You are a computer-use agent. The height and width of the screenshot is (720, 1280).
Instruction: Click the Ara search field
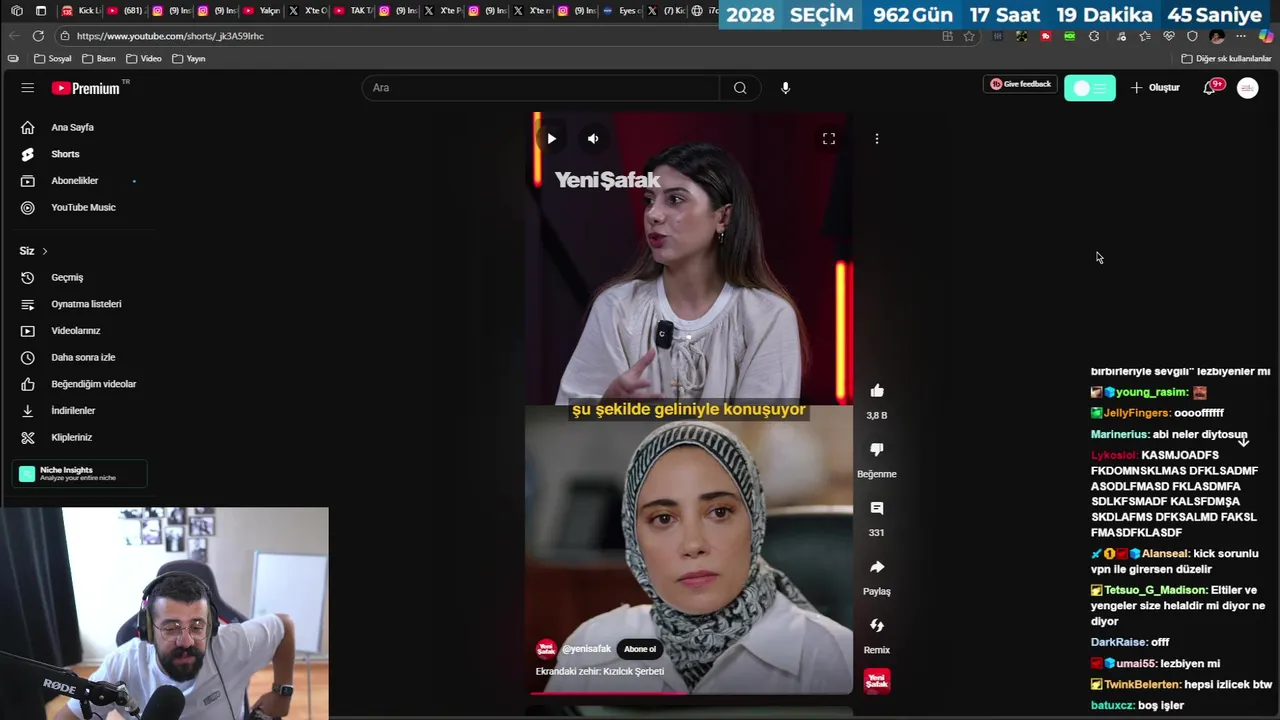click(x=540, y=88)
